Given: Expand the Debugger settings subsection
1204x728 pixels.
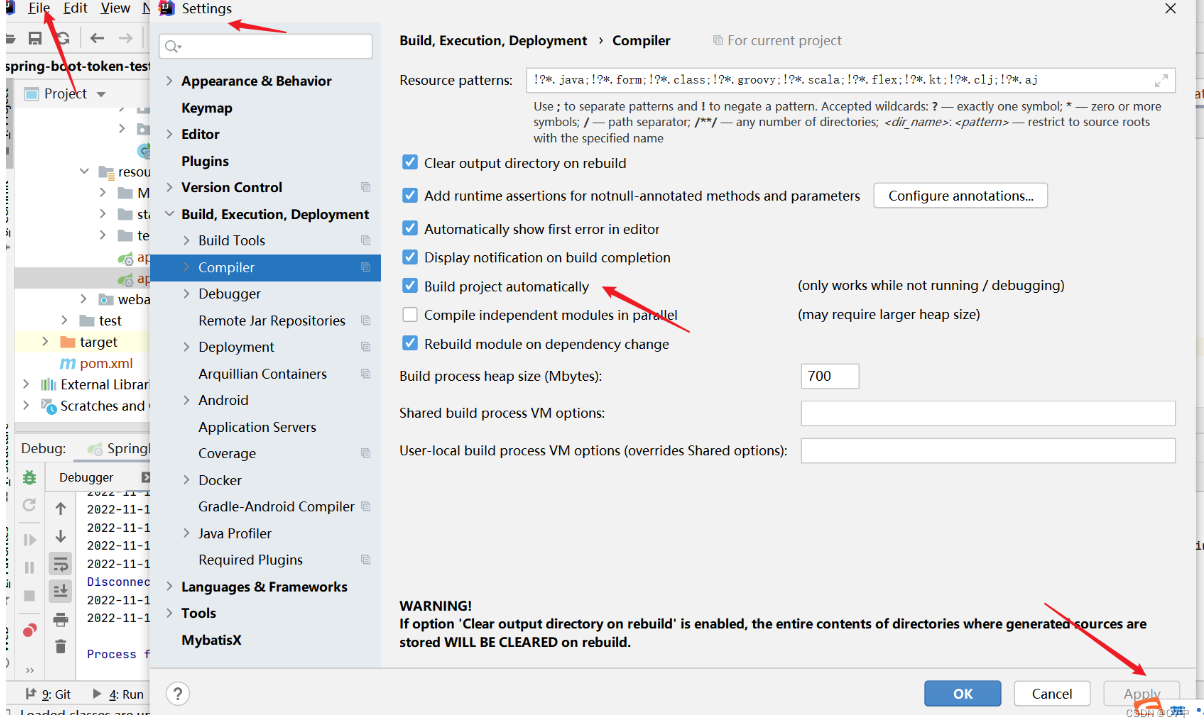Looking at the screenshot, I should coord(187,294).
